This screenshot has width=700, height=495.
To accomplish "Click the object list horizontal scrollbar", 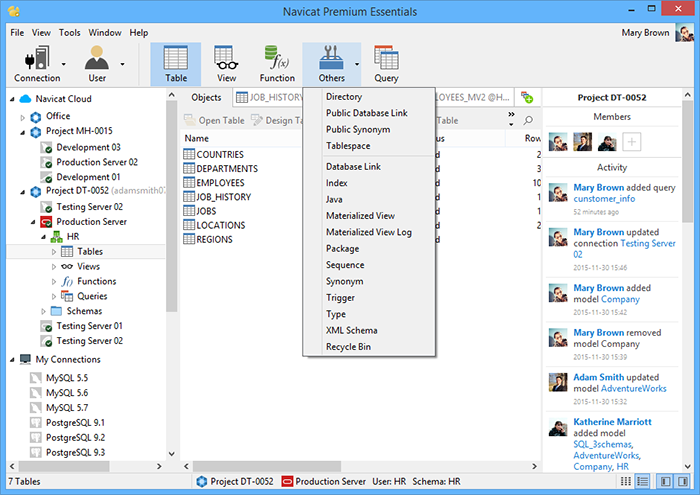I will point(267,466).
